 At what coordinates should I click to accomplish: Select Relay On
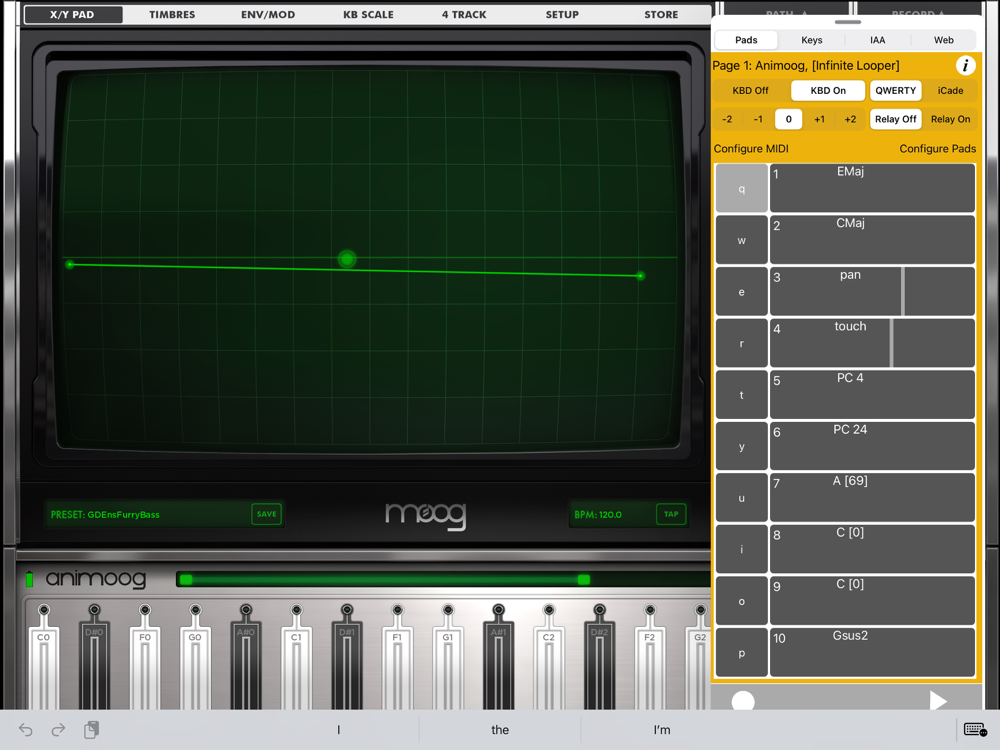[950, 119]
